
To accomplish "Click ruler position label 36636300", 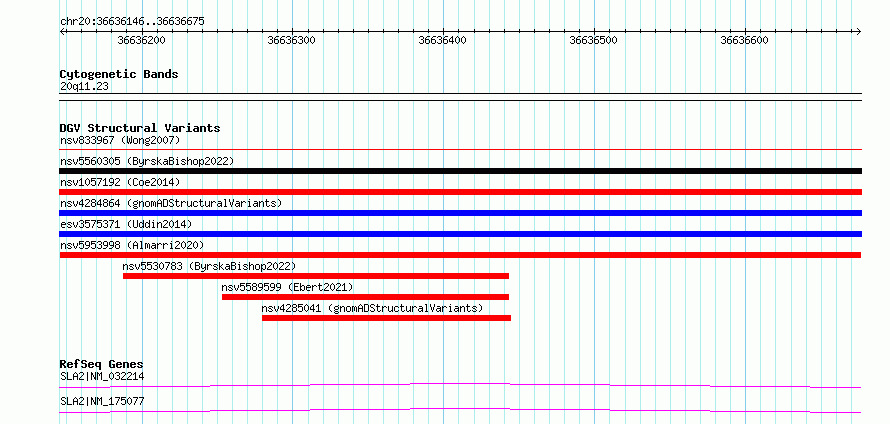I will coord(292,40).
